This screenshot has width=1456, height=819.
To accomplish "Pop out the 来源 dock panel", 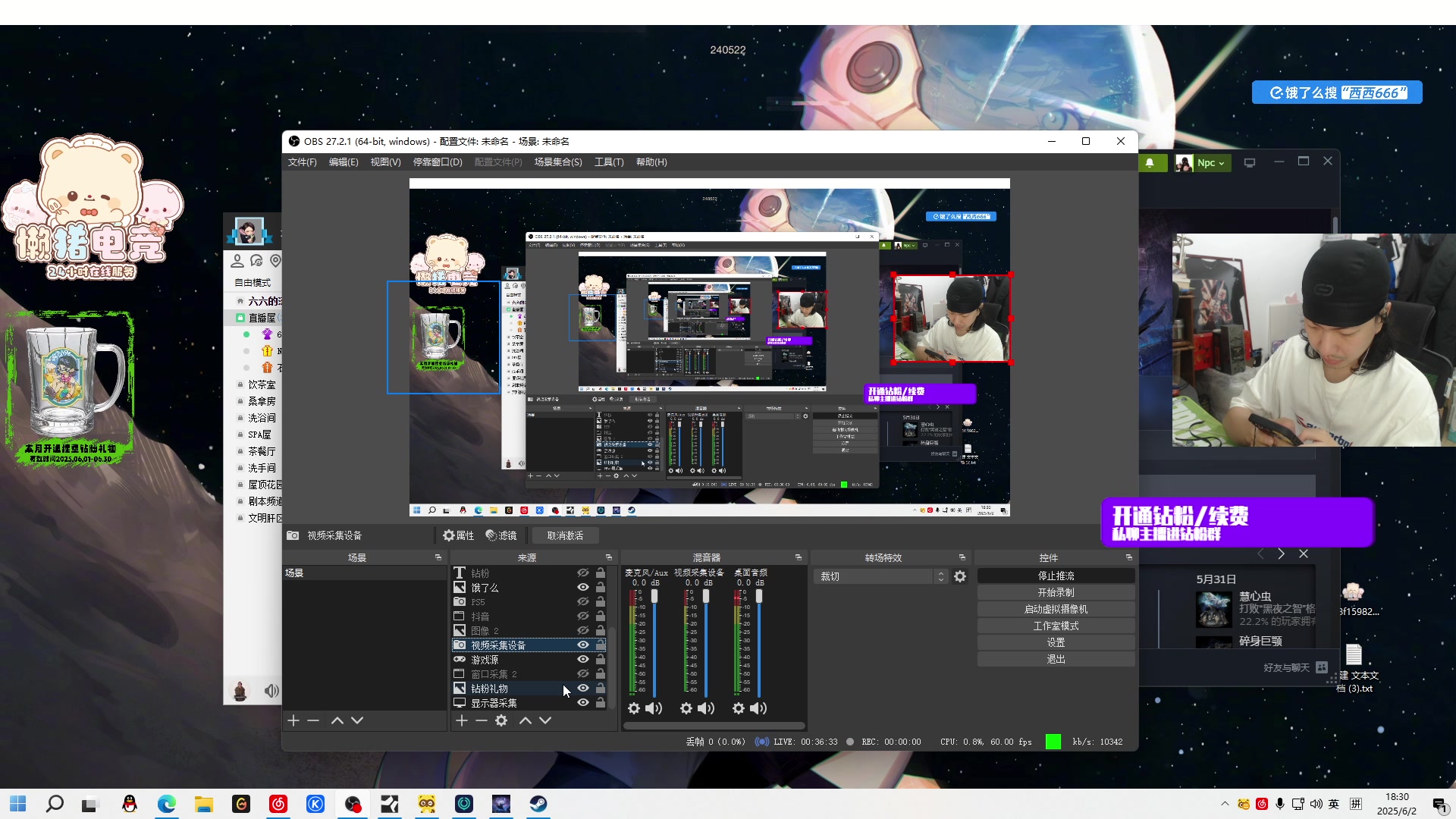I will point(608,557).
